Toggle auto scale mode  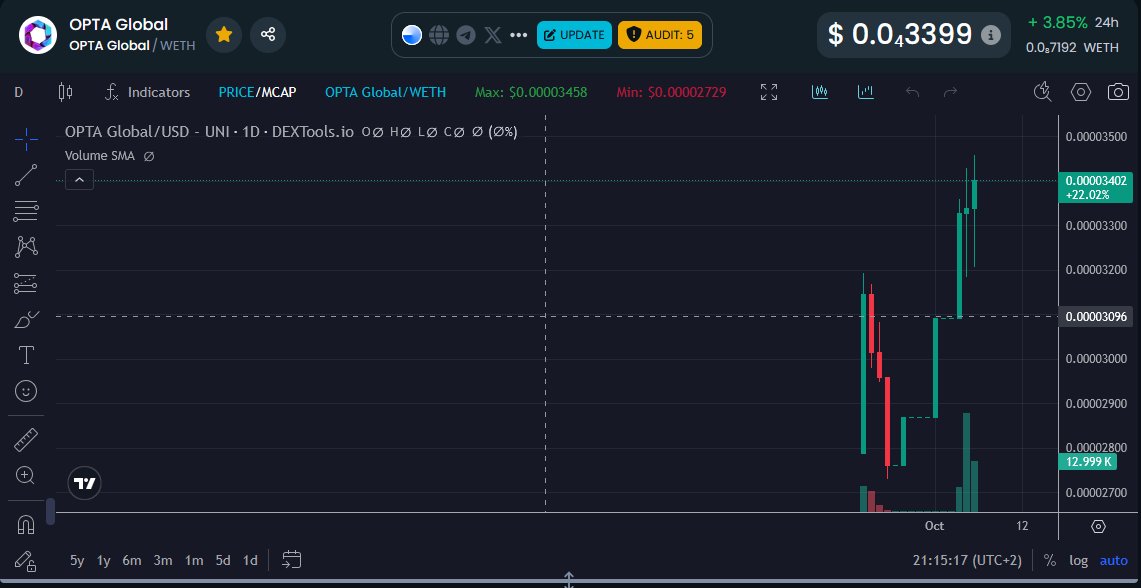point(1113,560)
